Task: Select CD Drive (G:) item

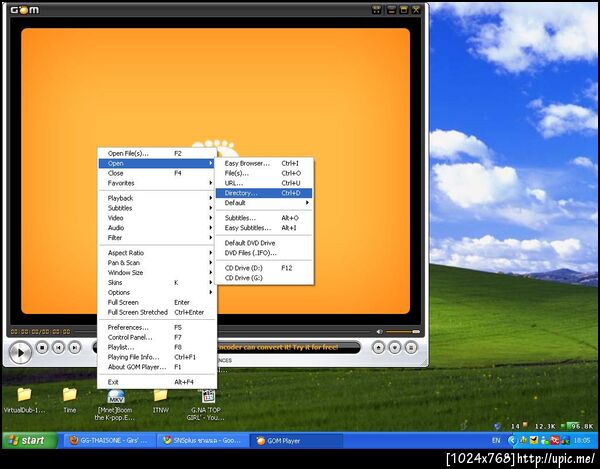Action: (264, 278)
